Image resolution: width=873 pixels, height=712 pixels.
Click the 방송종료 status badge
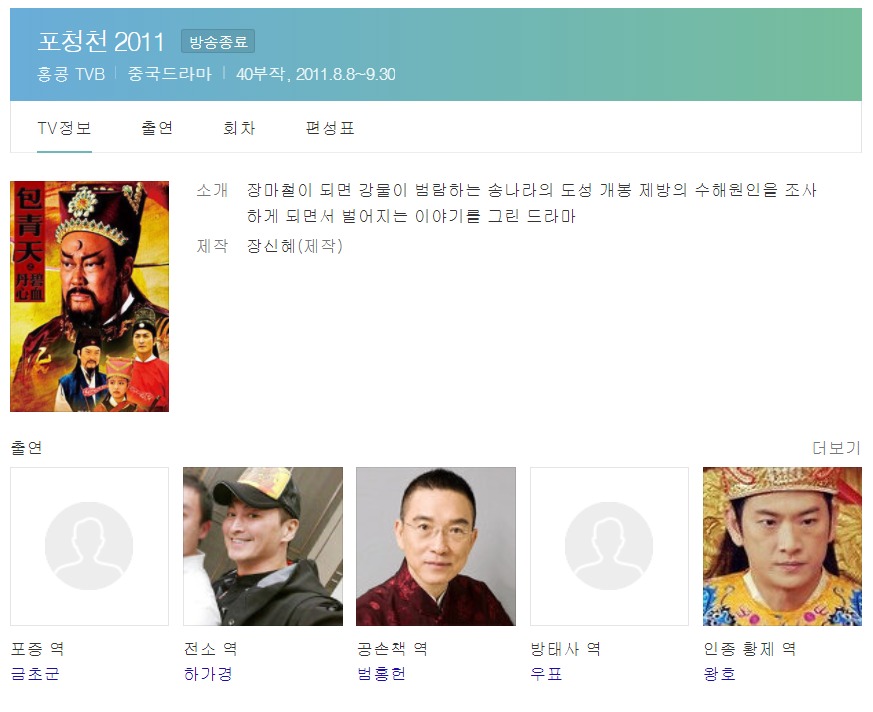point(218,42)
